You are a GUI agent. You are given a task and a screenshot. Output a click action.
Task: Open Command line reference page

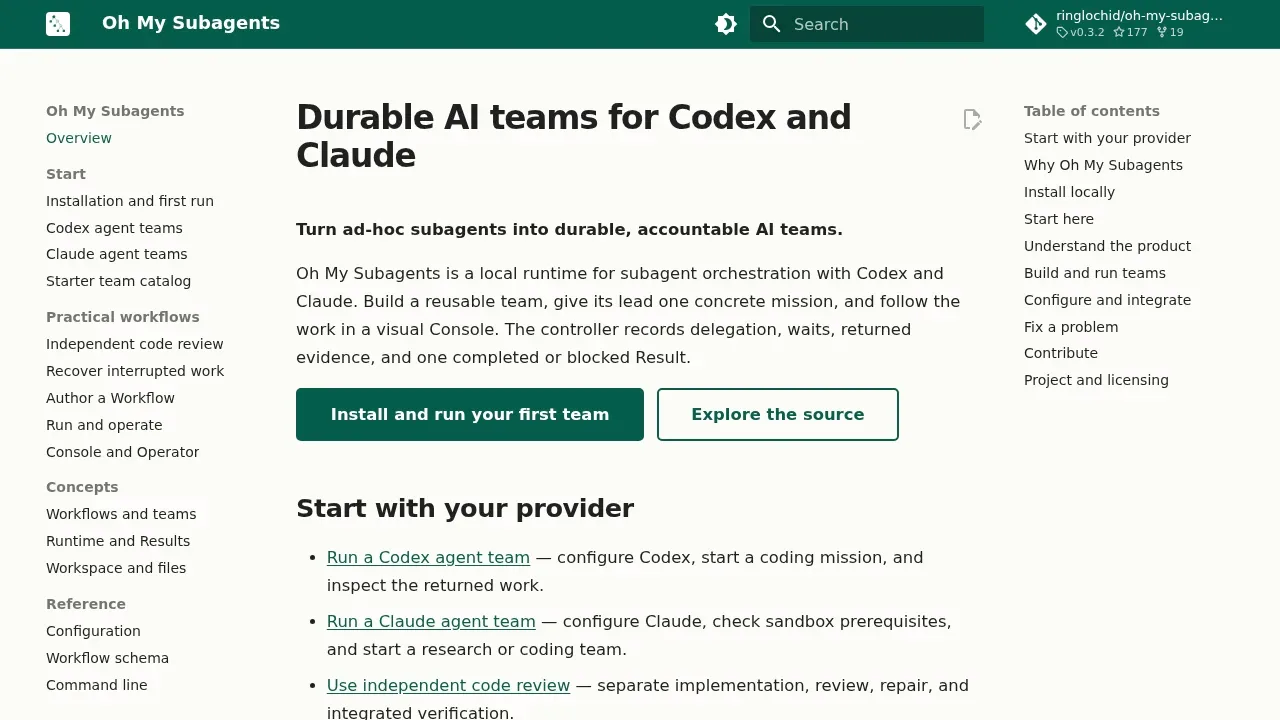(x=96, y=685)
